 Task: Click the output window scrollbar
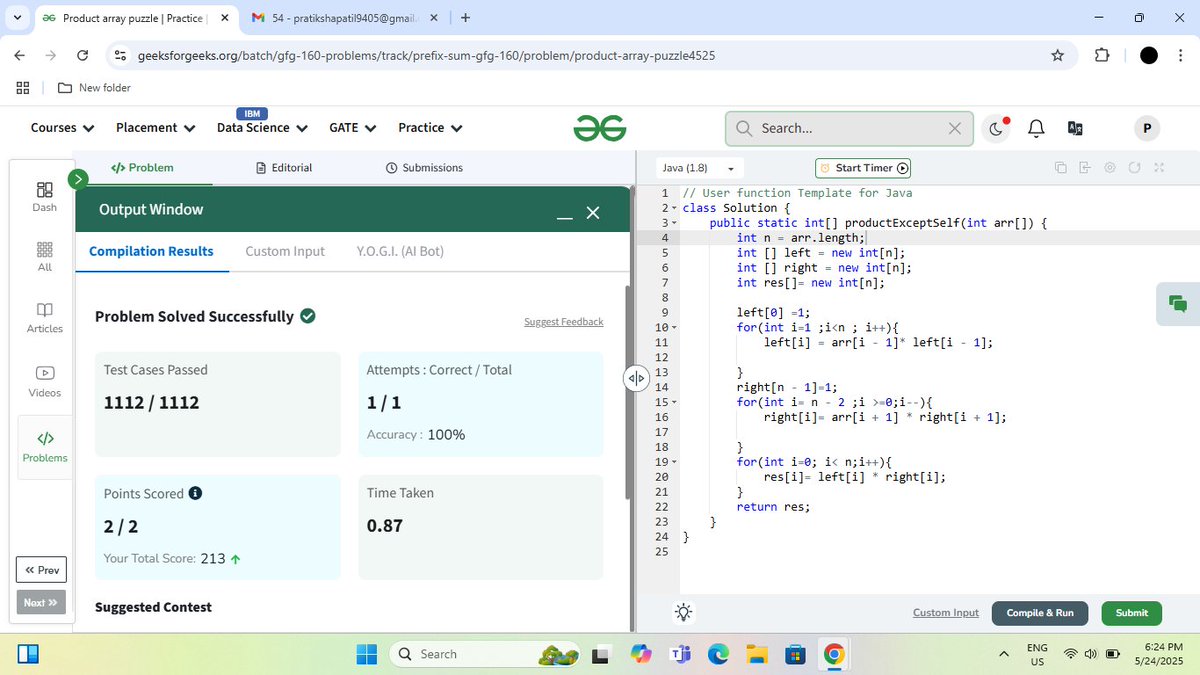pyautogui.click(x=628, y=392)
